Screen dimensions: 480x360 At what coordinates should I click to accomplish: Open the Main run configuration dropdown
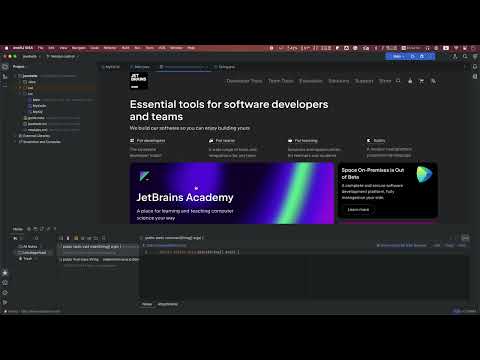click(x=398, y=56)
